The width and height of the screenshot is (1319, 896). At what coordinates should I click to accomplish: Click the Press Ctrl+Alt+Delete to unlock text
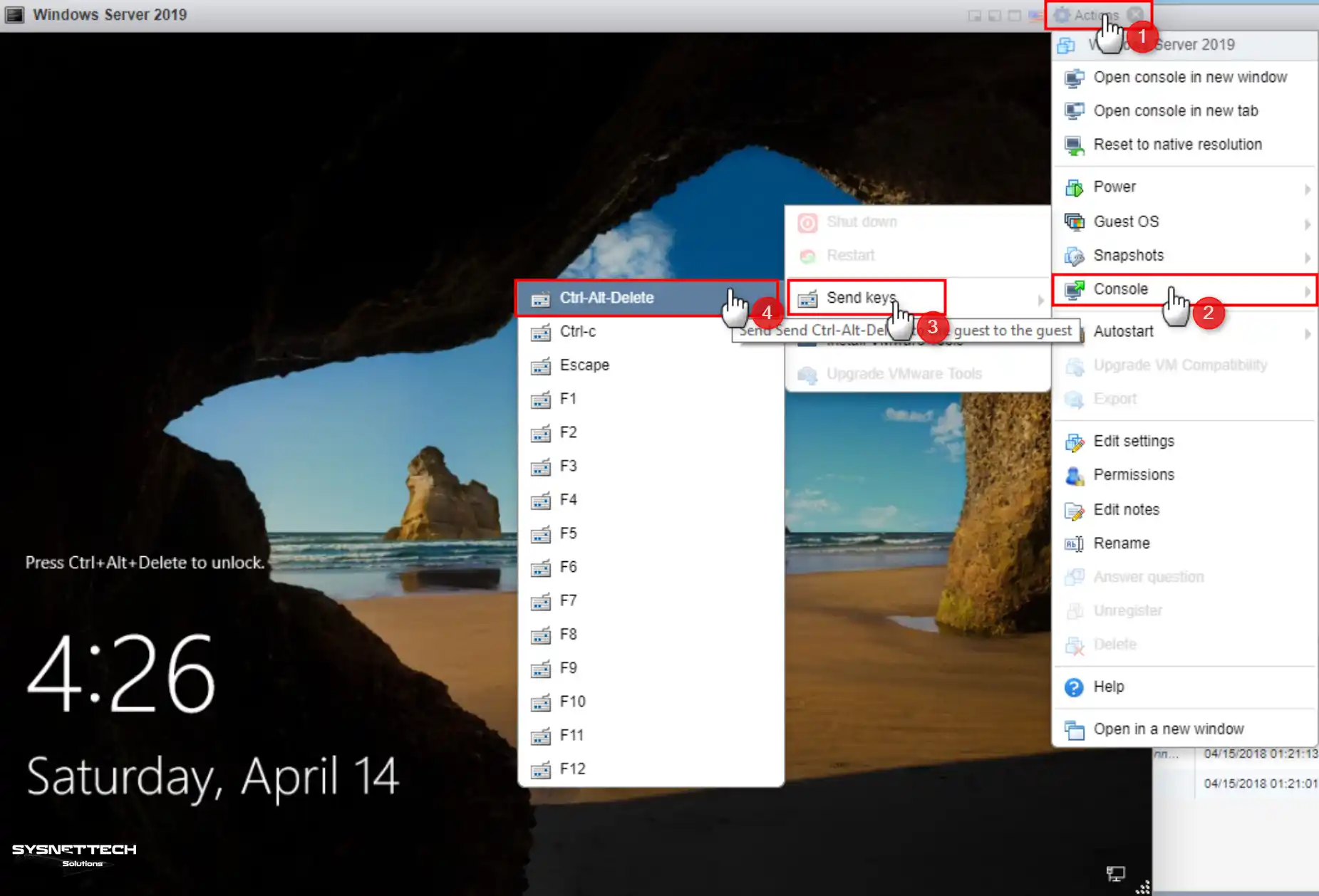point(145,563)
